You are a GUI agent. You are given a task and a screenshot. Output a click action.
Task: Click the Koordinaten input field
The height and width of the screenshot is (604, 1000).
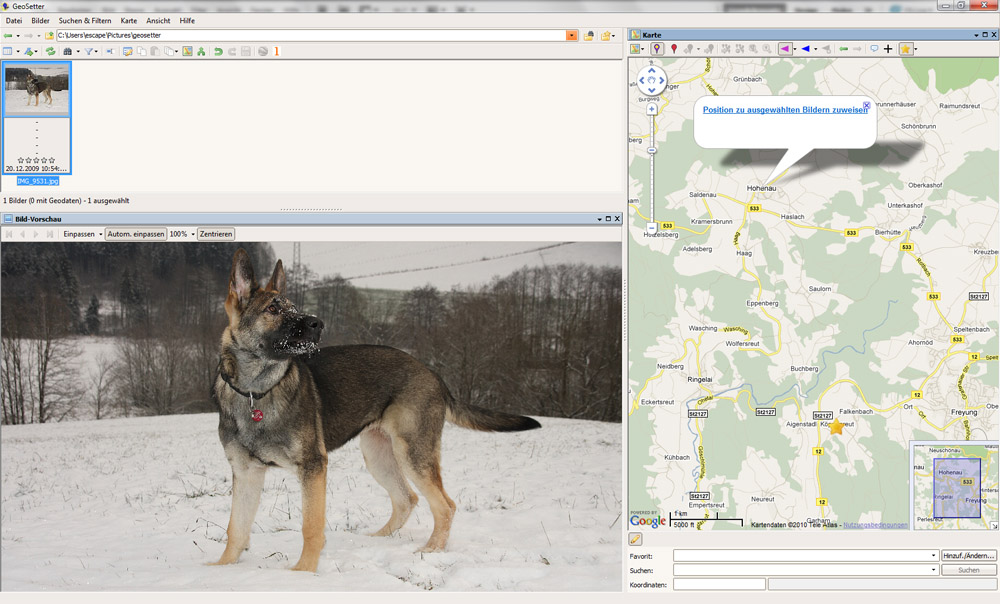719,584
